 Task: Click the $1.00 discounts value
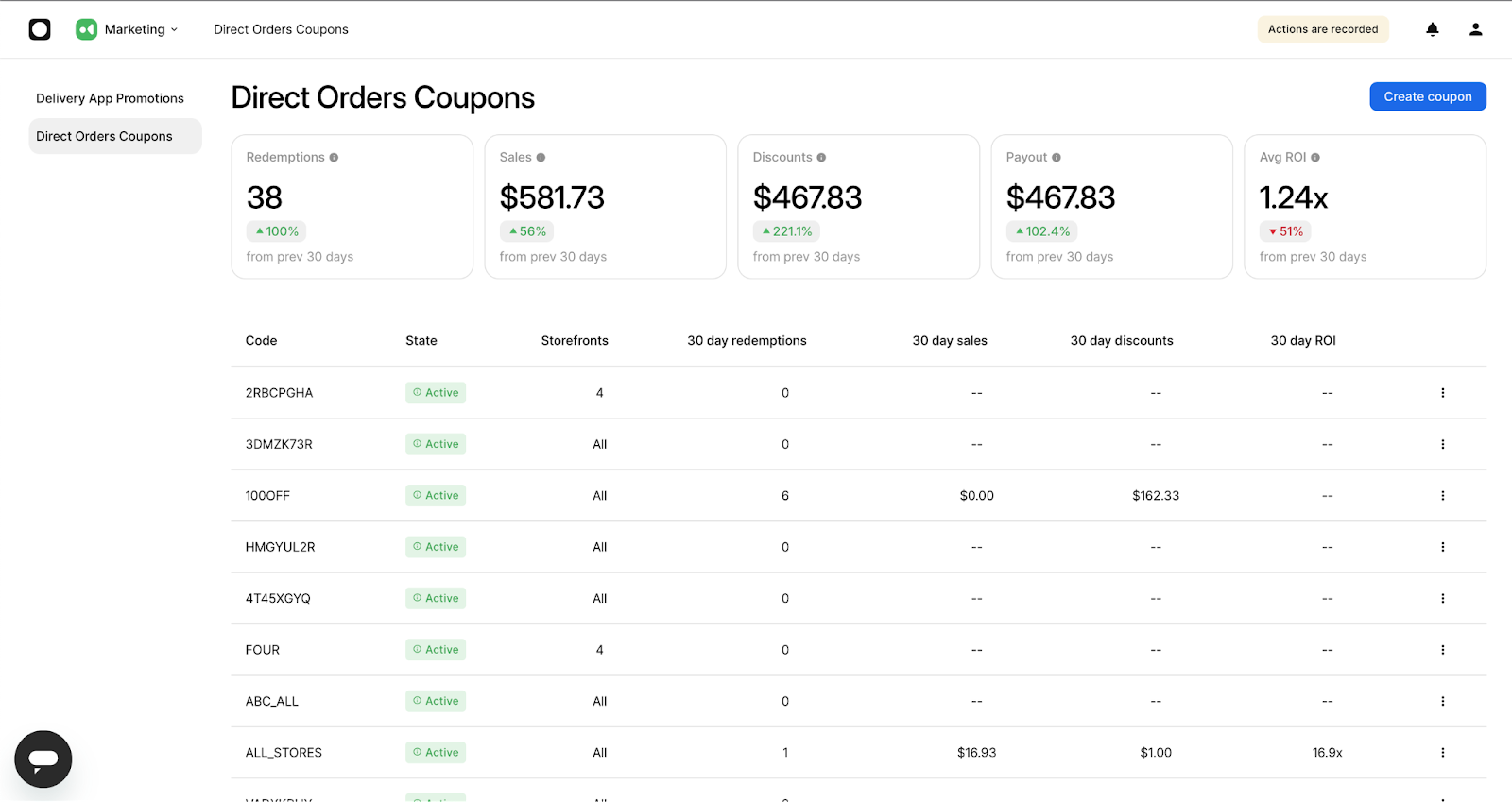[x=1156, y=753]
